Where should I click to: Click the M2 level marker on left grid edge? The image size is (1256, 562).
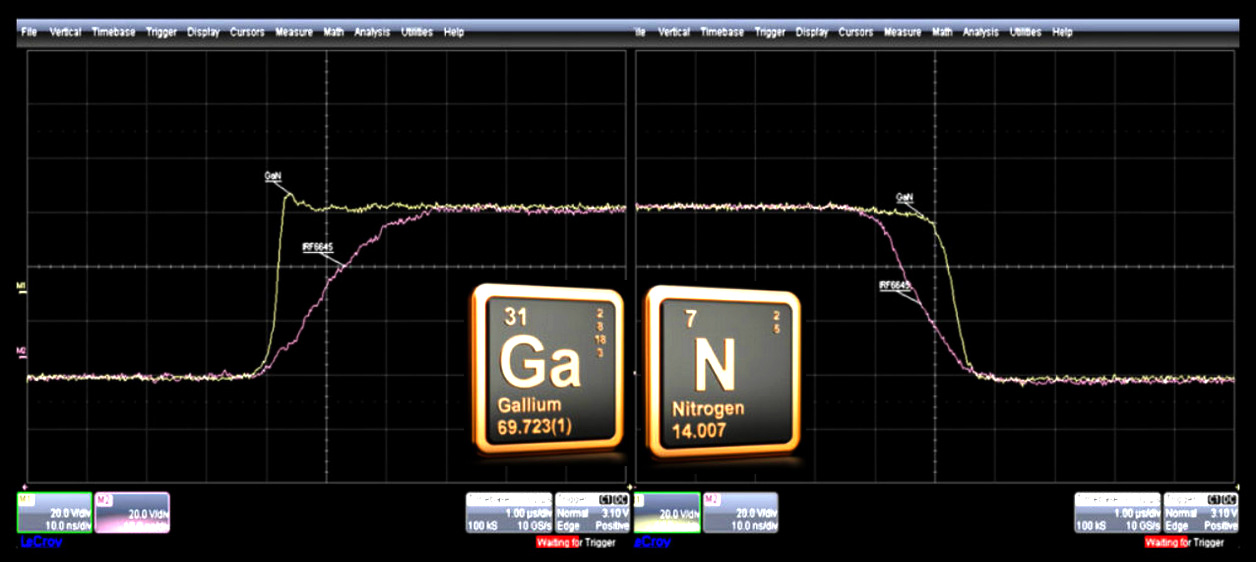pyautogui.click(x=21, y=350)
